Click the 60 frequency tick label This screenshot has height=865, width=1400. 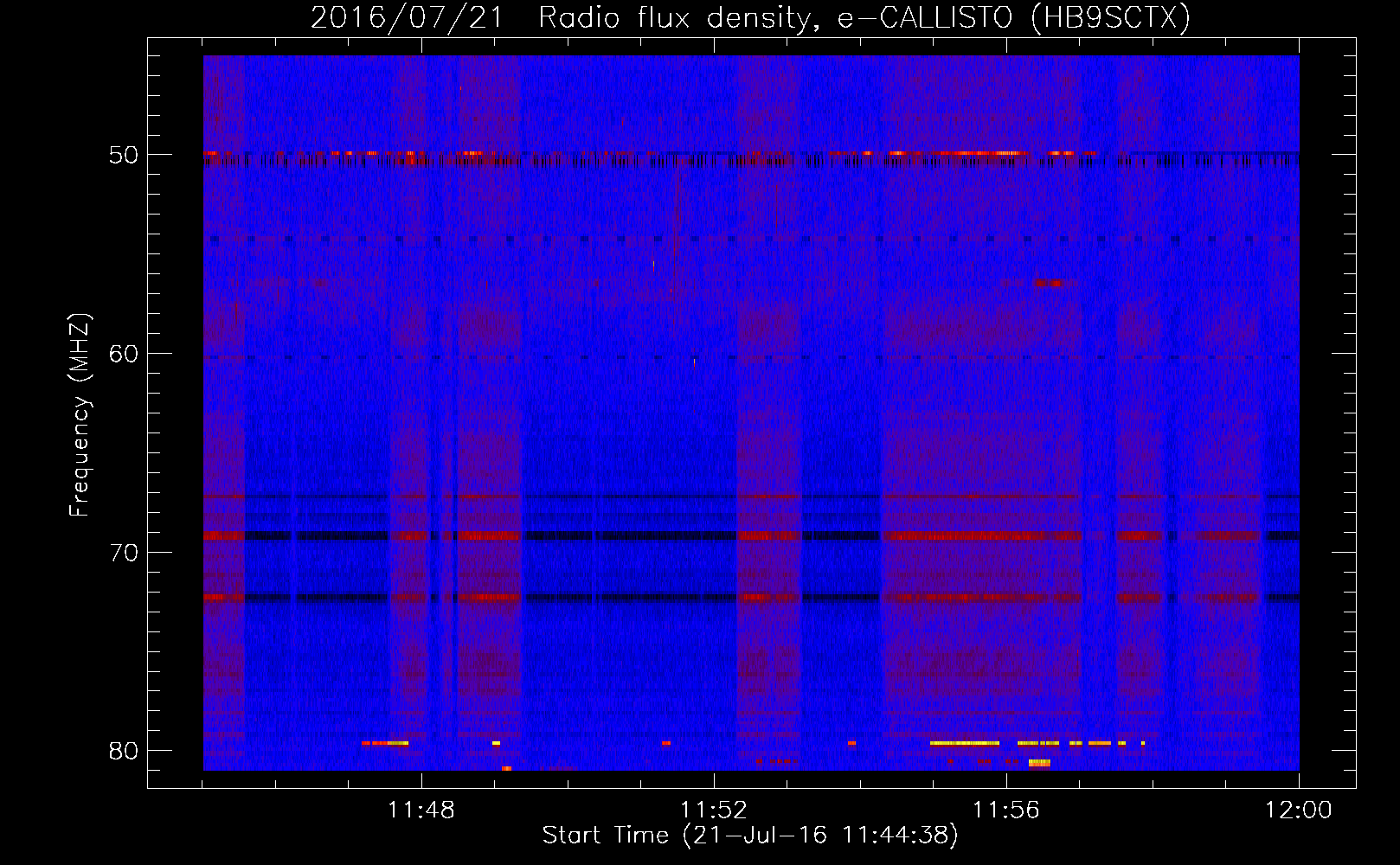124,354
